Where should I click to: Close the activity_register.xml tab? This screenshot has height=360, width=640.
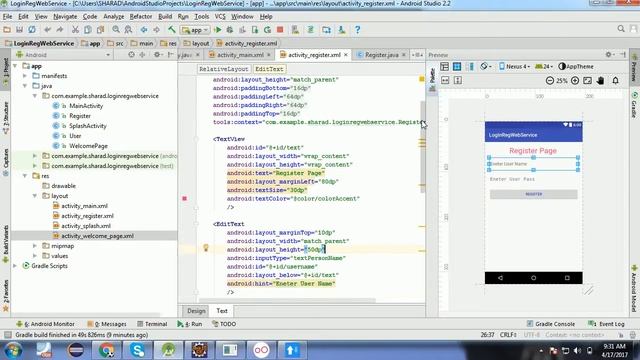[346, 55]
